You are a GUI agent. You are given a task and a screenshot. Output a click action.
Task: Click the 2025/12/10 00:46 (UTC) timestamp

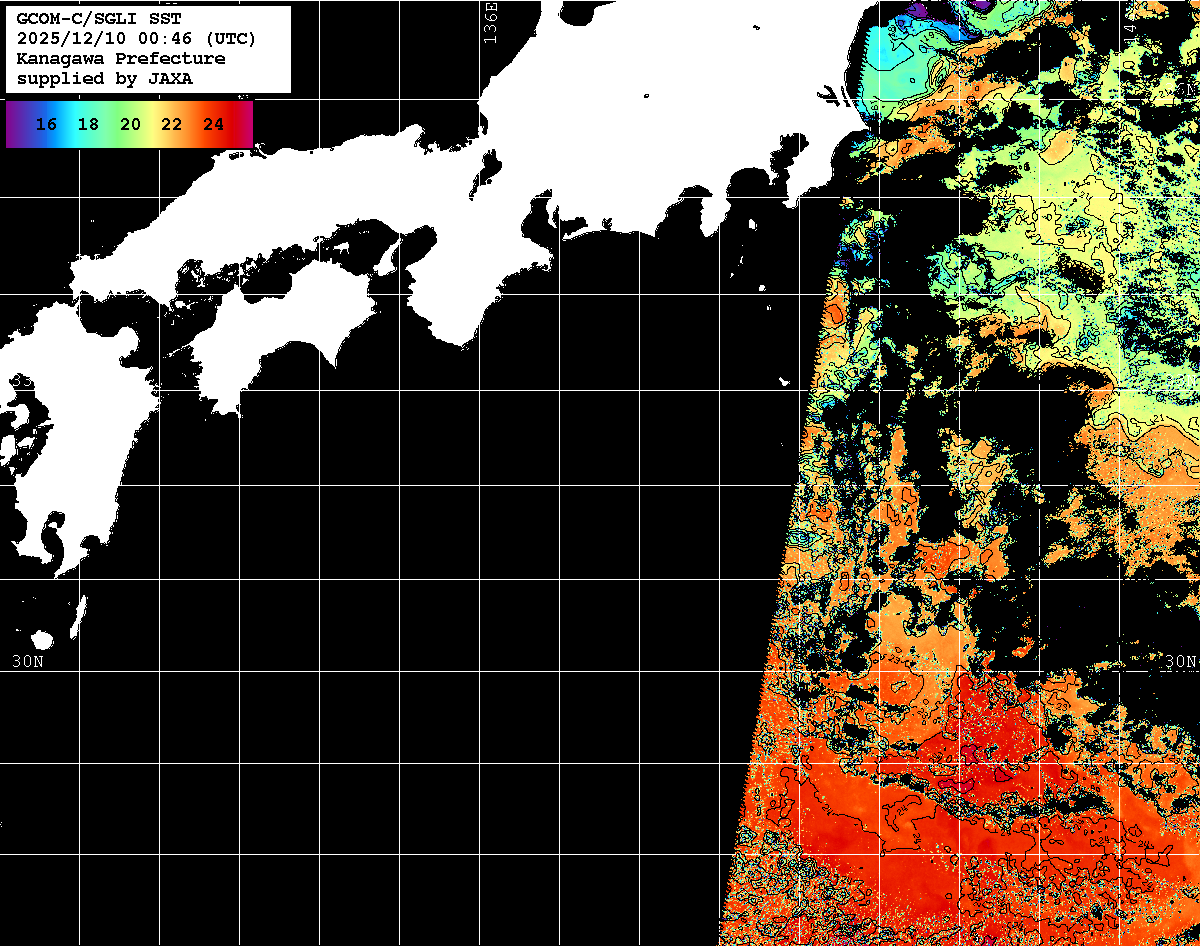[136, 39]
